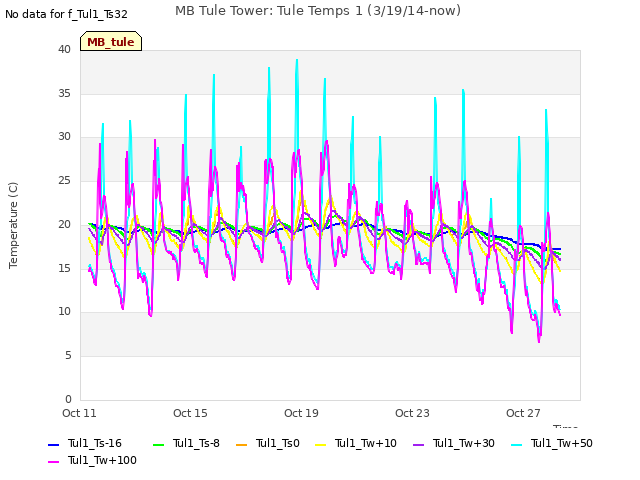Click the purple Tul1_Tw+30 color swatch
Screen dimensions: 640x480
pyautogui.click(x=419, y=444)
